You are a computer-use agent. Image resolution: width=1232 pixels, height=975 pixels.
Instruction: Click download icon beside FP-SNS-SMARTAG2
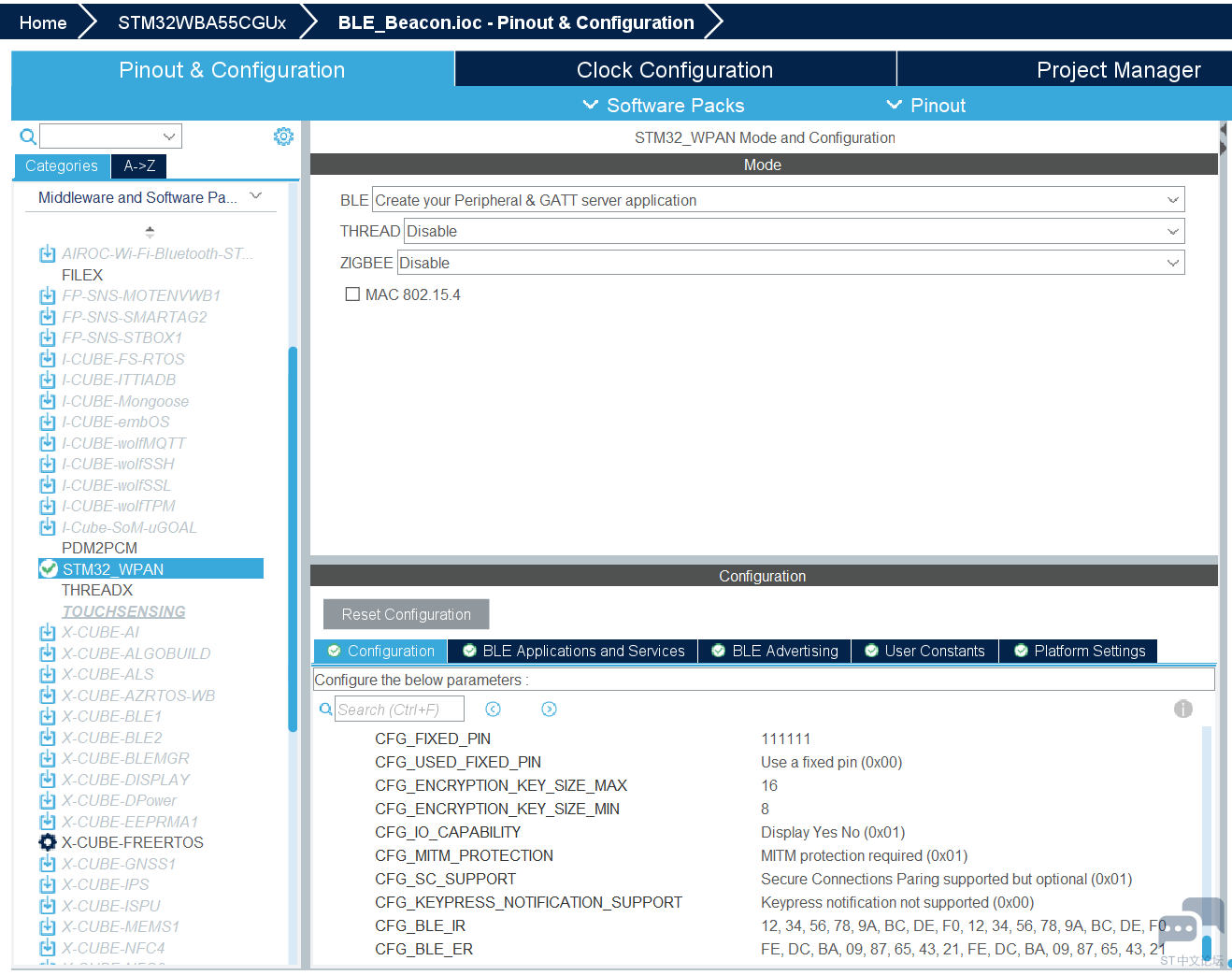[x=48, y=317]
